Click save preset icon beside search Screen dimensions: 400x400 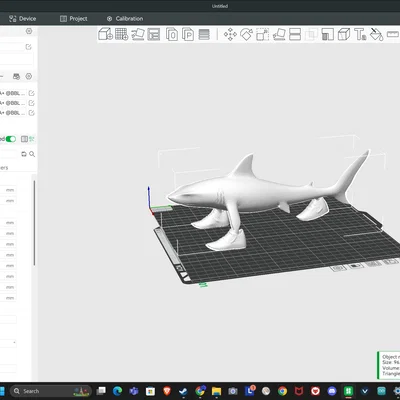click(24, 154)
